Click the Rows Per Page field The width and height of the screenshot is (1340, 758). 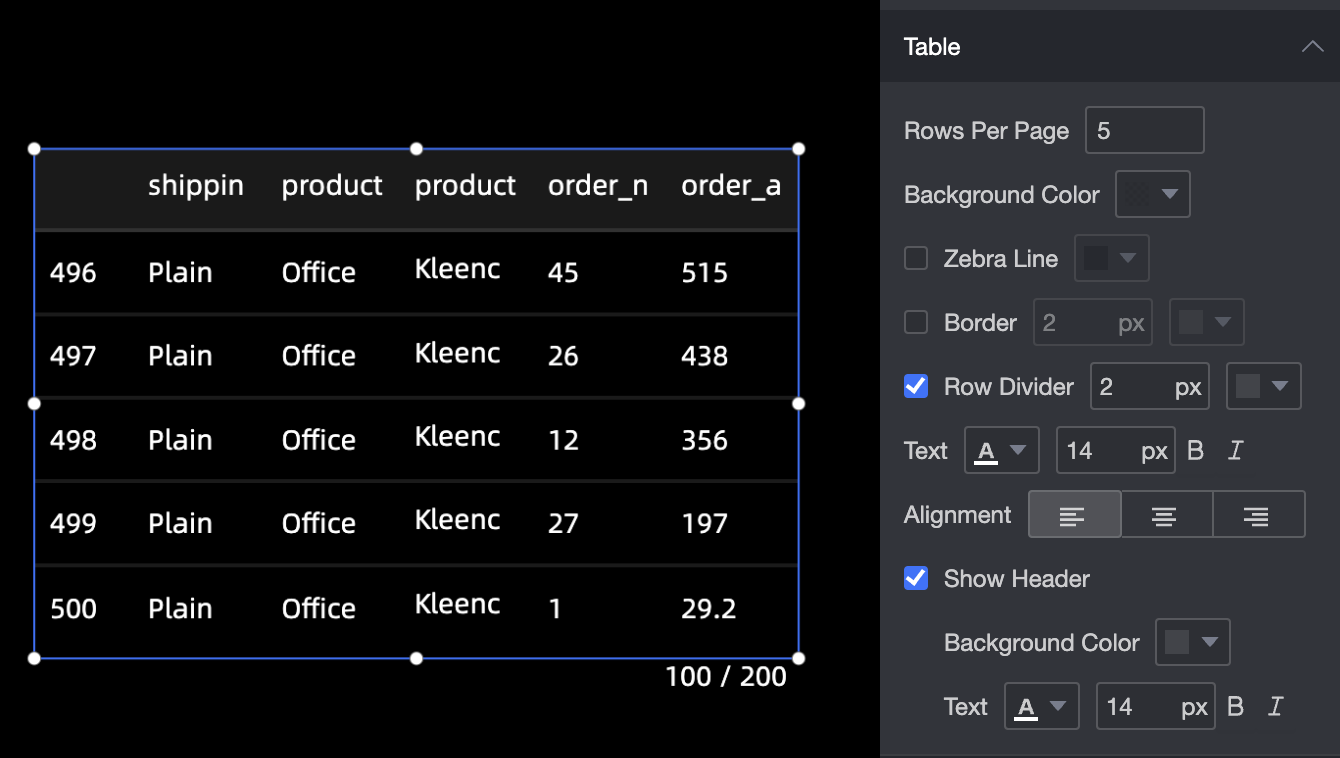[1144, 131]
